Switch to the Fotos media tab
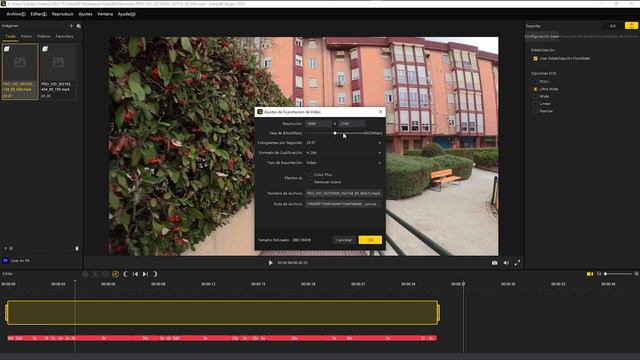 tap(26, 36)
